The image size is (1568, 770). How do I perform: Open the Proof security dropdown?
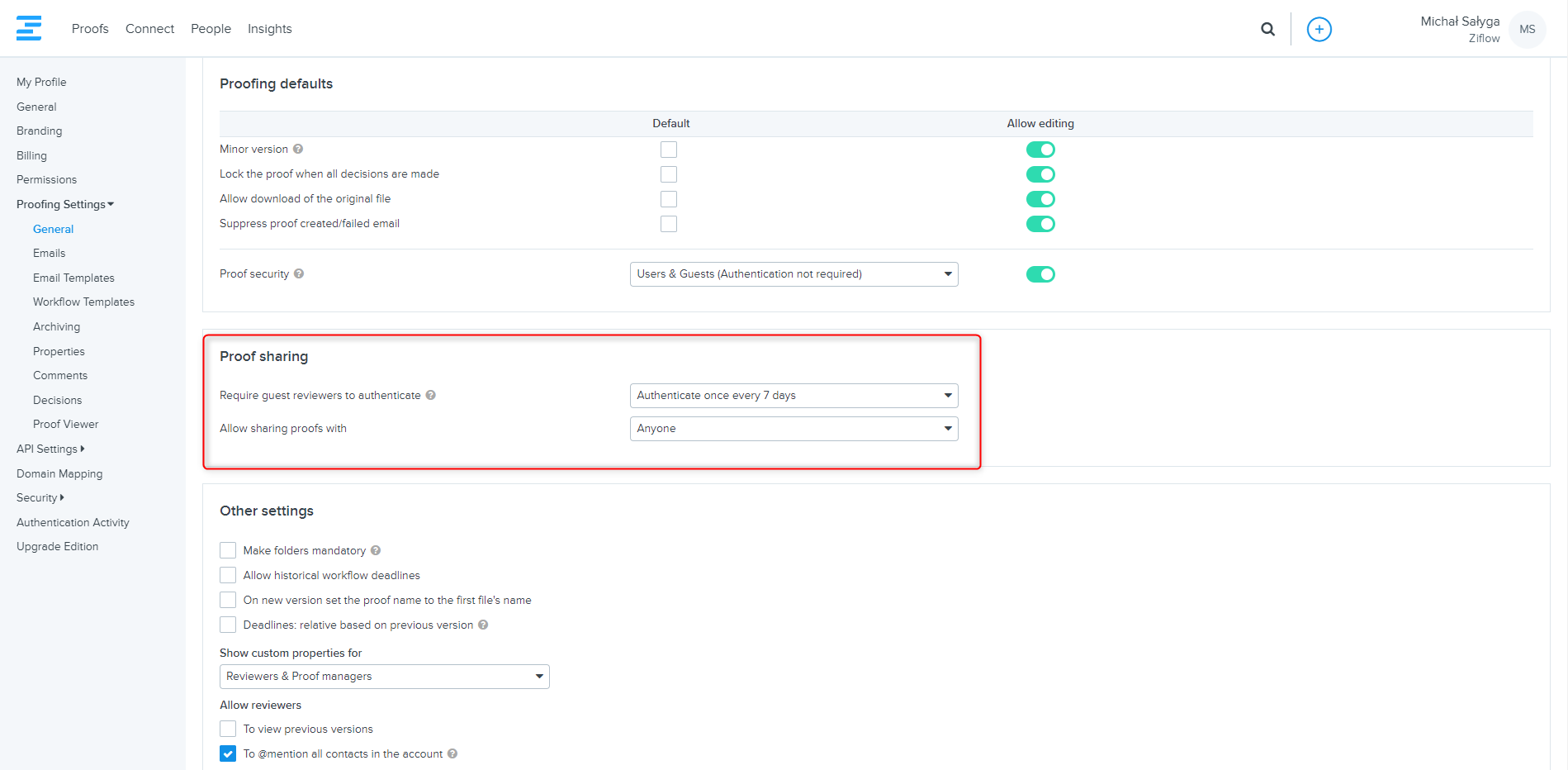[x=793, y=274]
